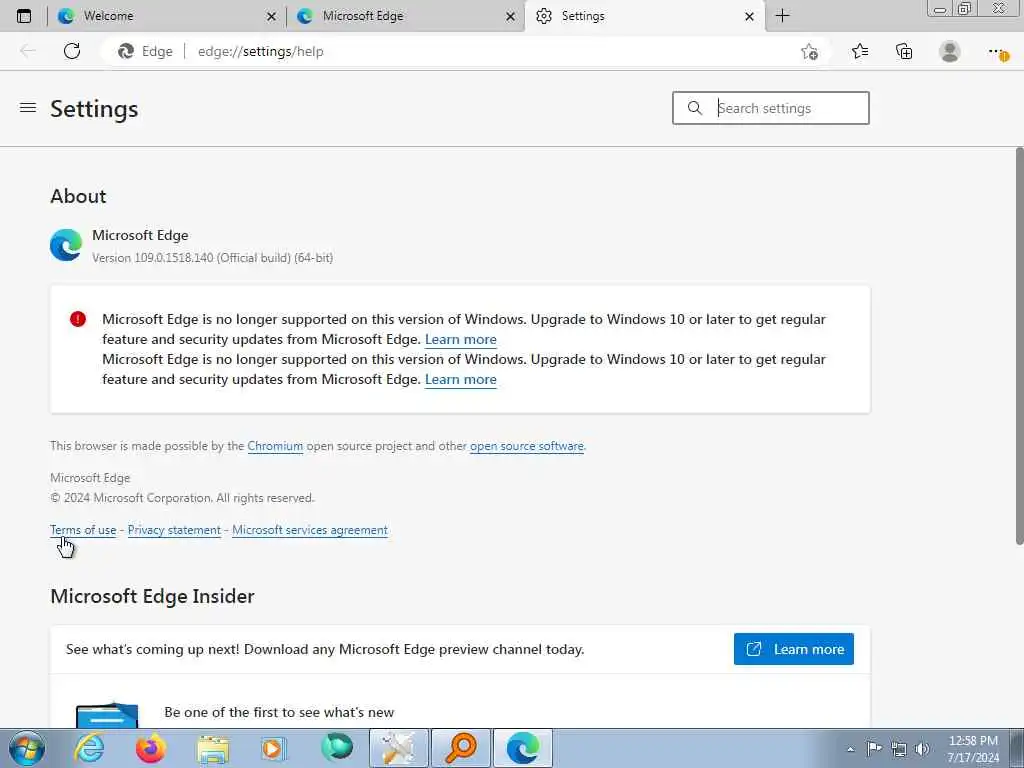The image size is (1024, 768).
Task: Open the second Learn more link
Action: (x=460, y=379)
